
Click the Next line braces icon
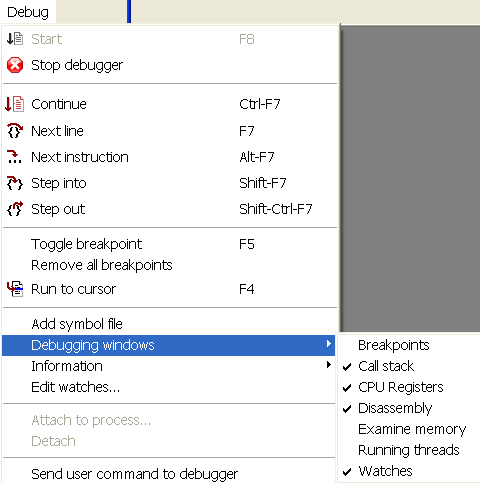point(15,130)
